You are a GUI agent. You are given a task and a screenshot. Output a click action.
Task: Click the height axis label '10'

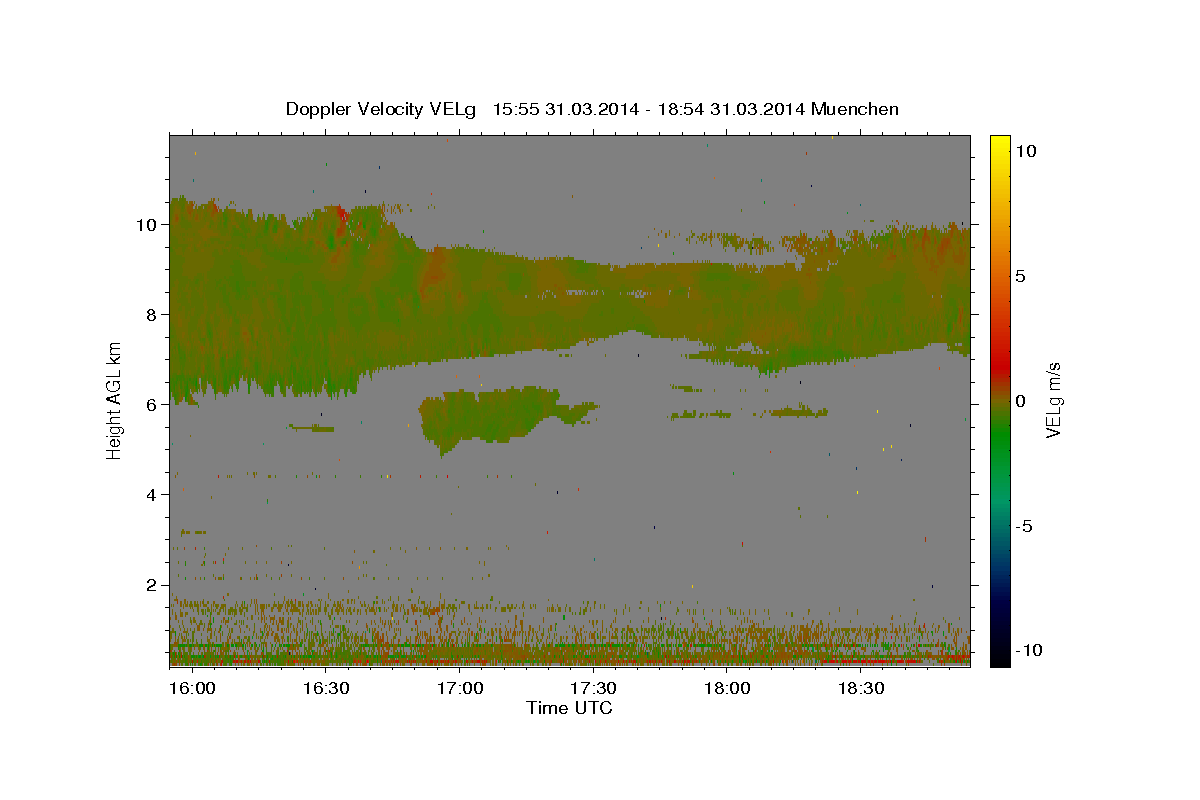147,224
